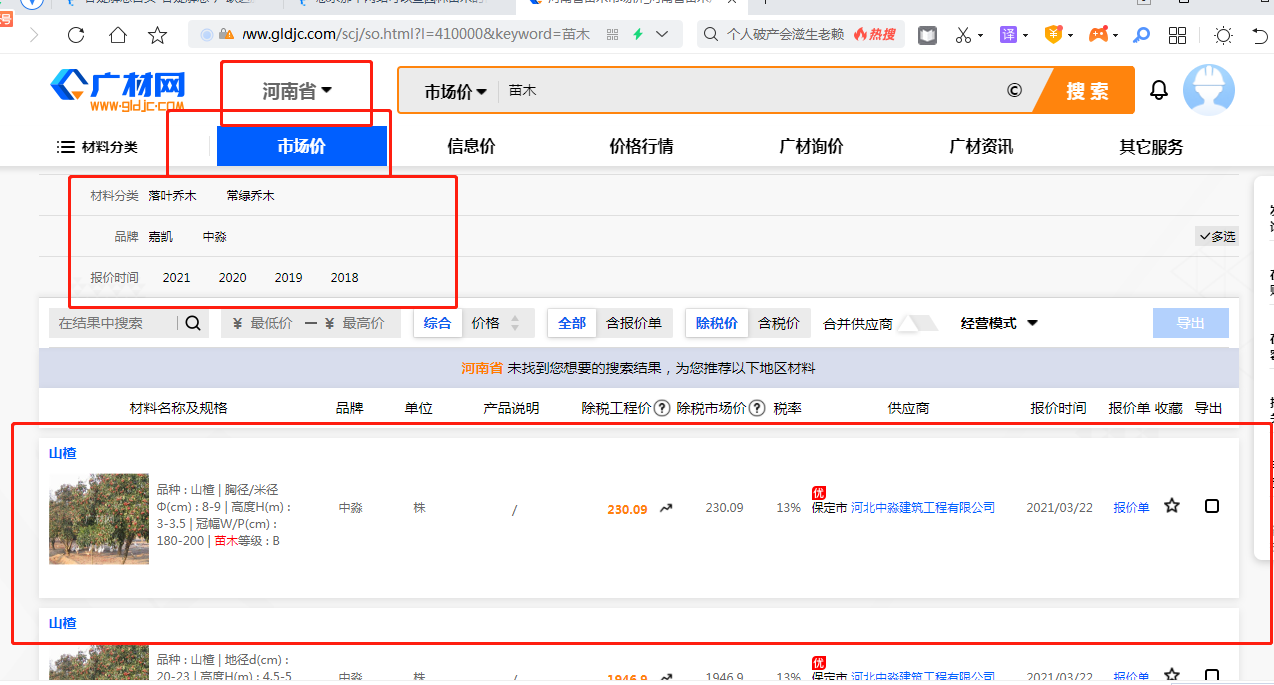Filter by 常绿乔木 category
Image resolution: width=1274 pixels, height=685 pixels.
point(250,196)
